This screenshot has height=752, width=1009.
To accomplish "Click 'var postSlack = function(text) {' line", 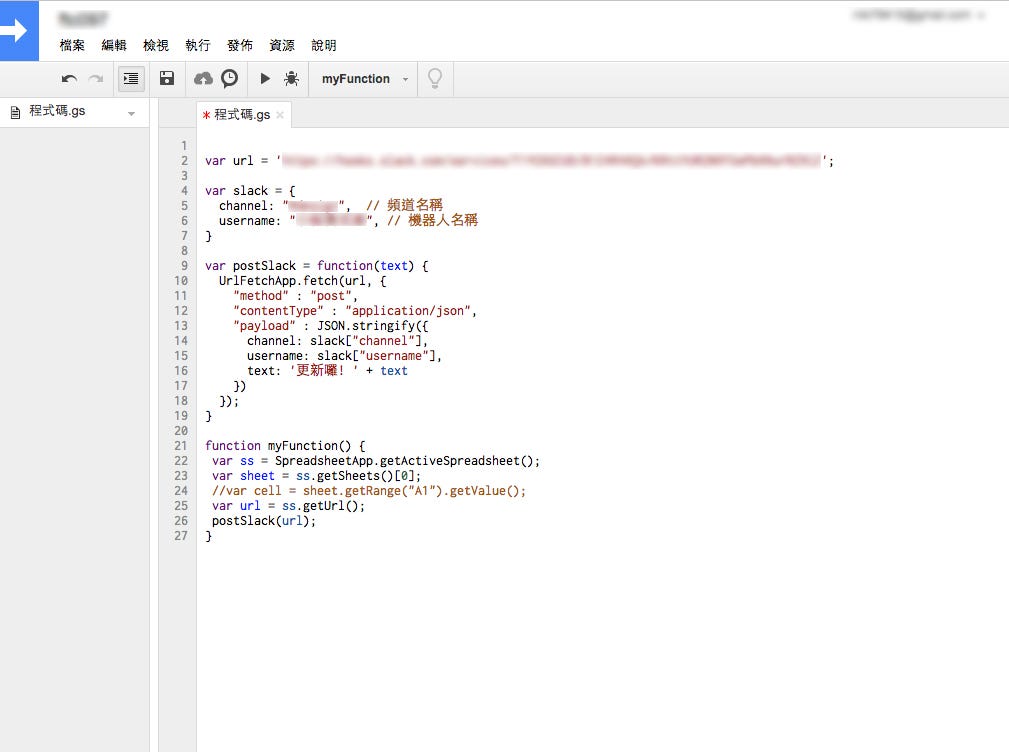I will pos(317,266).
